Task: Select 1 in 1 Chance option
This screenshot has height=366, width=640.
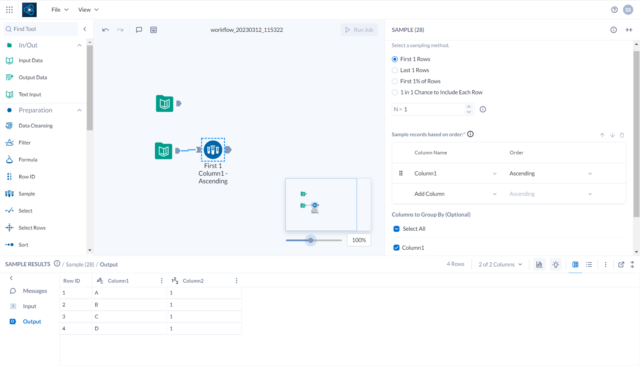Action: 395,92
